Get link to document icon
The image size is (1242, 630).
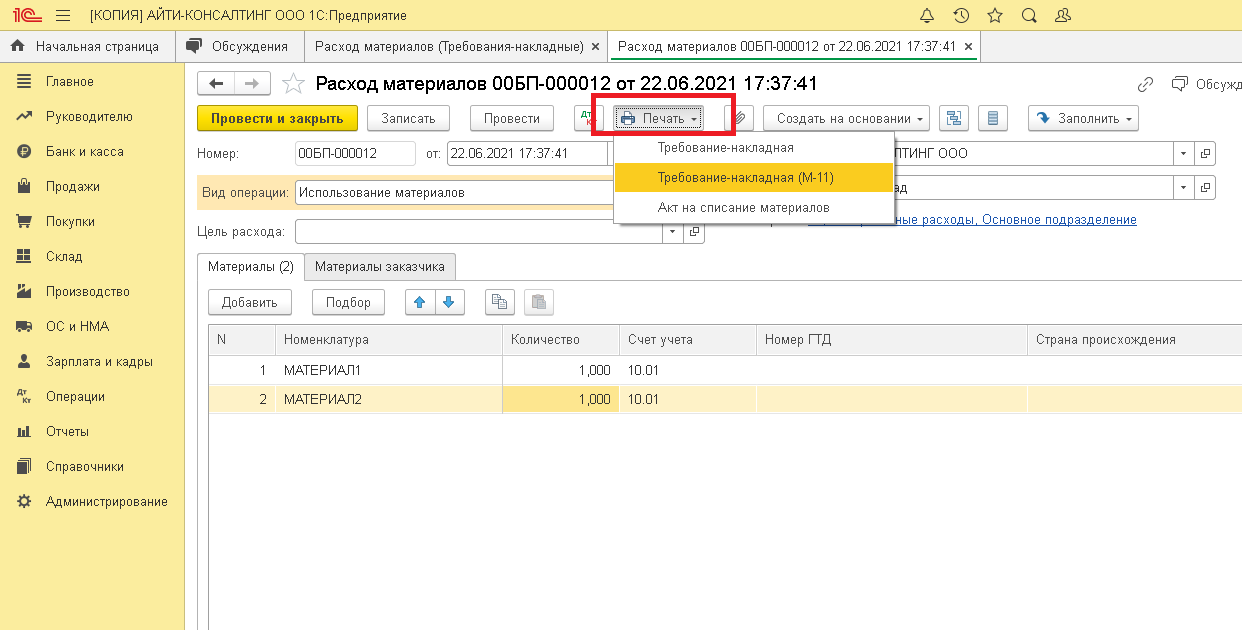pos(1146,84)
